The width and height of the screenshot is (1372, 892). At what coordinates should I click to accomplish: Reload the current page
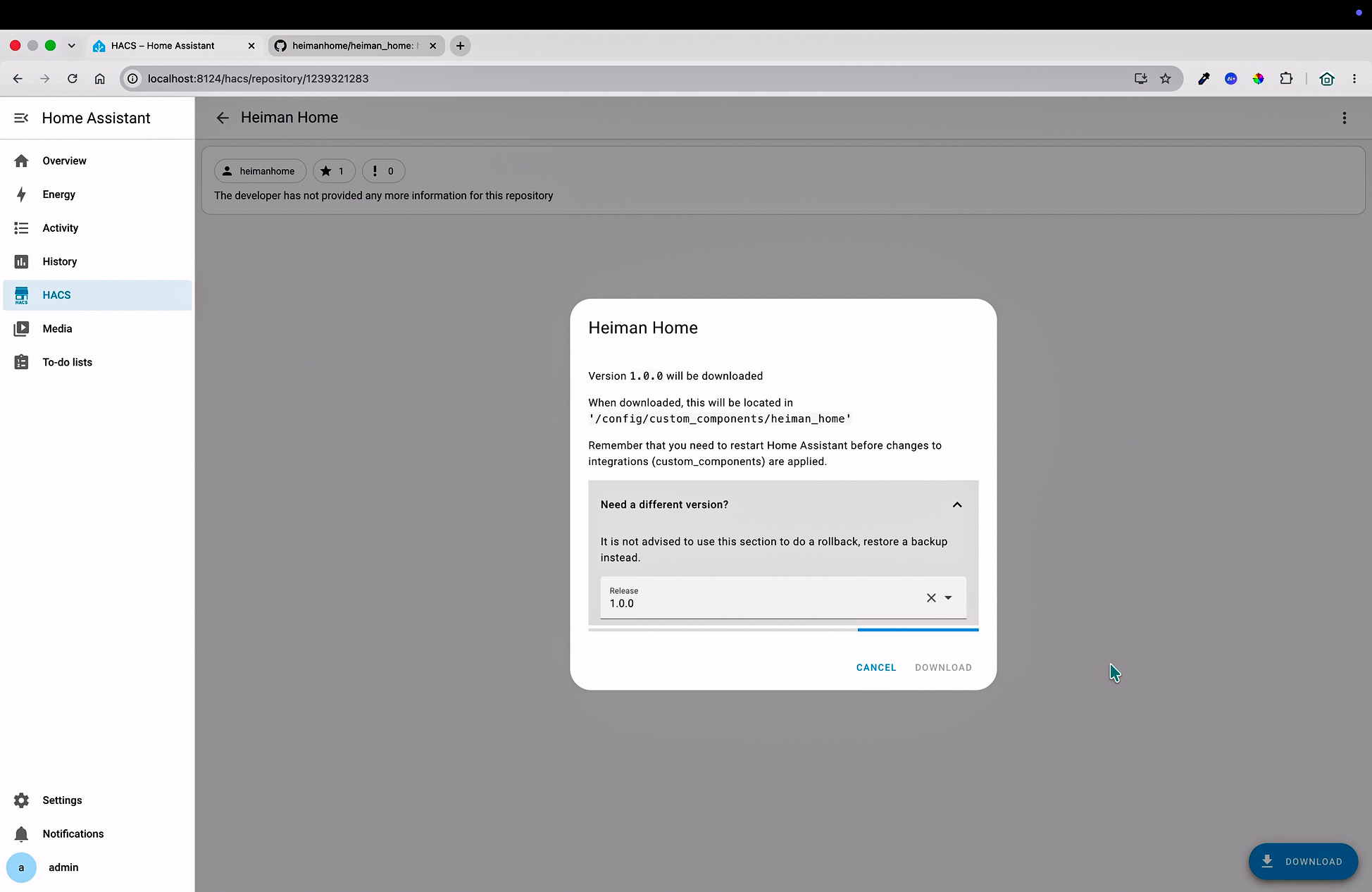(x=72, y=79)
